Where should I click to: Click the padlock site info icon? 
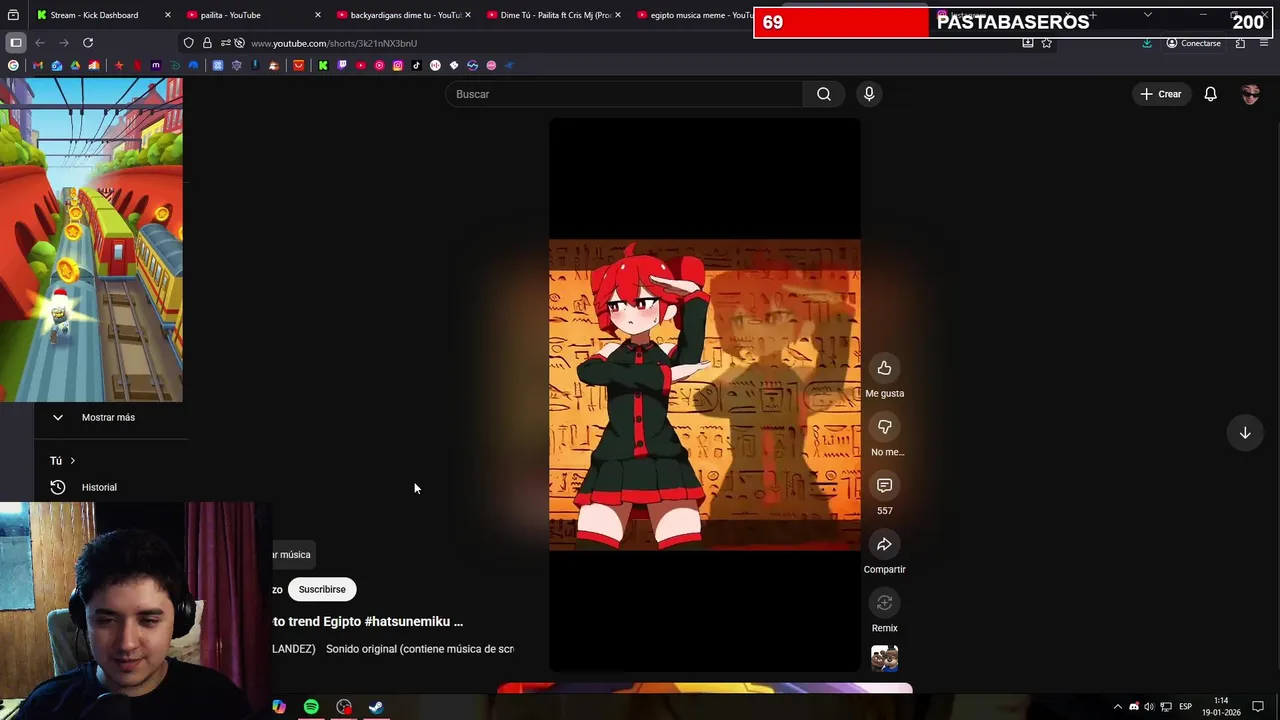[x=207, y=43]
